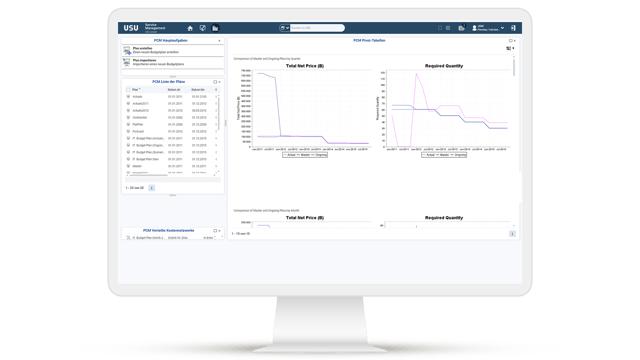Screen dimensions: 640x360
Task: Toggle Master series in Total Net Price legend
Action: point(304,155)
